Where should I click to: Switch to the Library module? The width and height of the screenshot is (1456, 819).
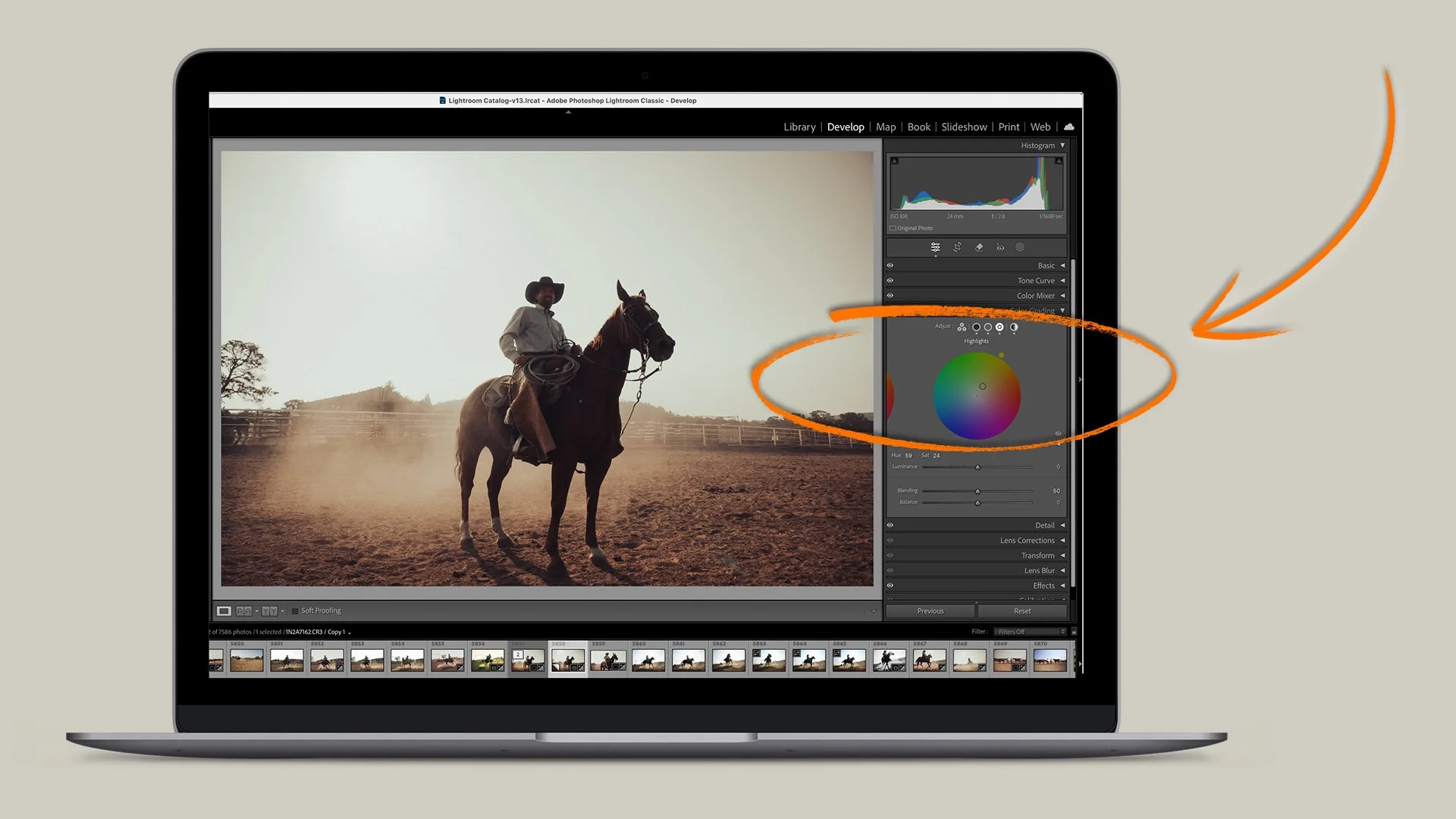(799, 127)
